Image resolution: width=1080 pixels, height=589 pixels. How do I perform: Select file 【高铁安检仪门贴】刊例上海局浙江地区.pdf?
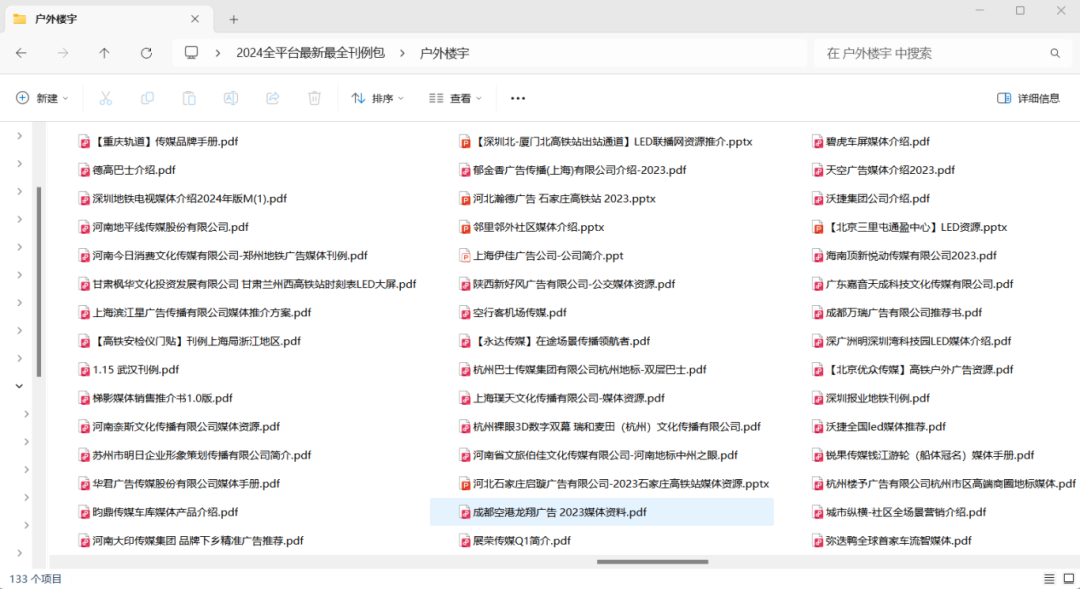(190, 341)
